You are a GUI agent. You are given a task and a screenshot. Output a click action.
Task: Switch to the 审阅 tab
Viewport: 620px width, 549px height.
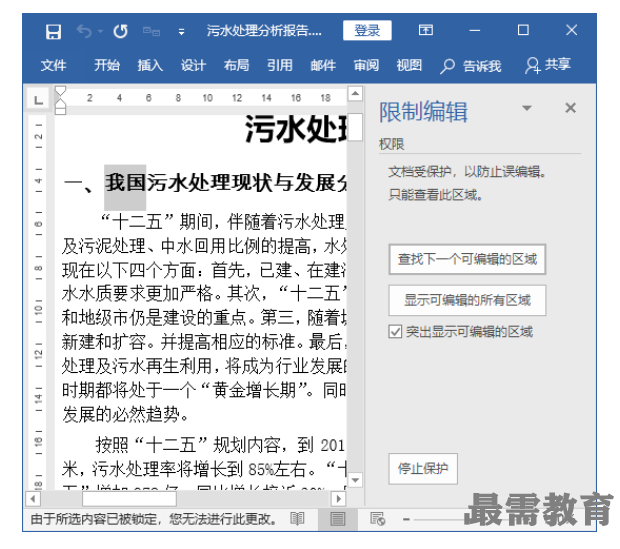click(x=366, y=65)
